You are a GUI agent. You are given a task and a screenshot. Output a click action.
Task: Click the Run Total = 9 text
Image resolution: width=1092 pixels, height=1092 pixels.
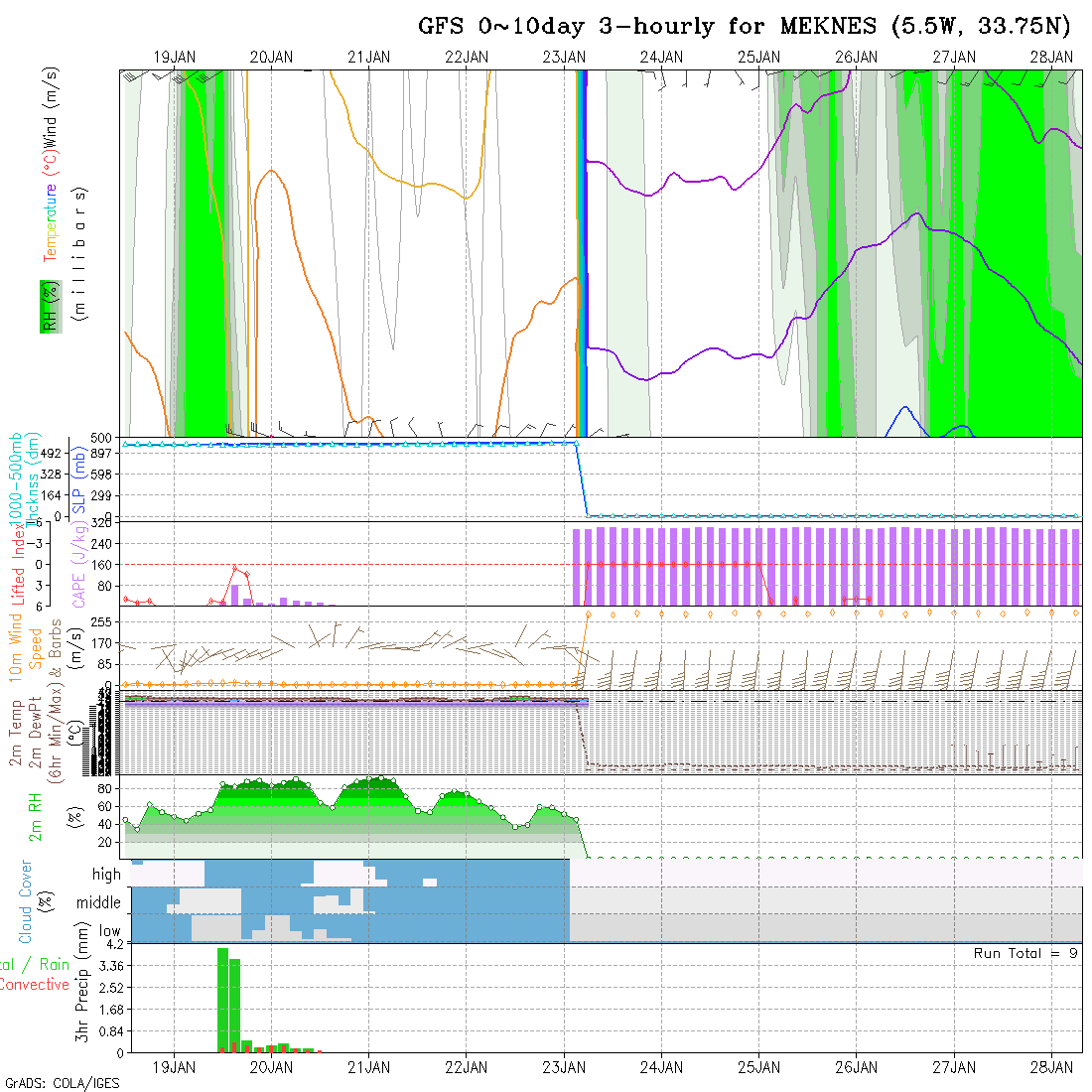[x=1025, y=953]
